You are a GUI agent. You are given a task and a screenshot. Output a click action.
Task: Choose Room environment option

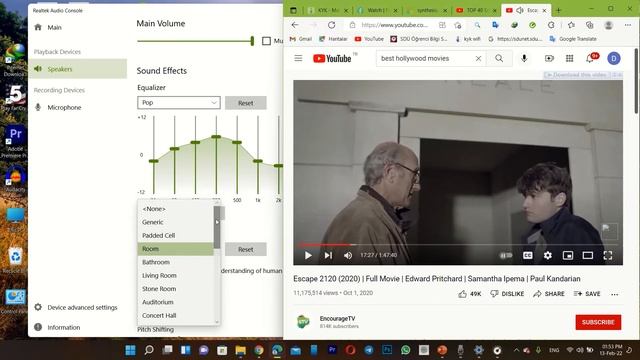click(x=176, y=249)
